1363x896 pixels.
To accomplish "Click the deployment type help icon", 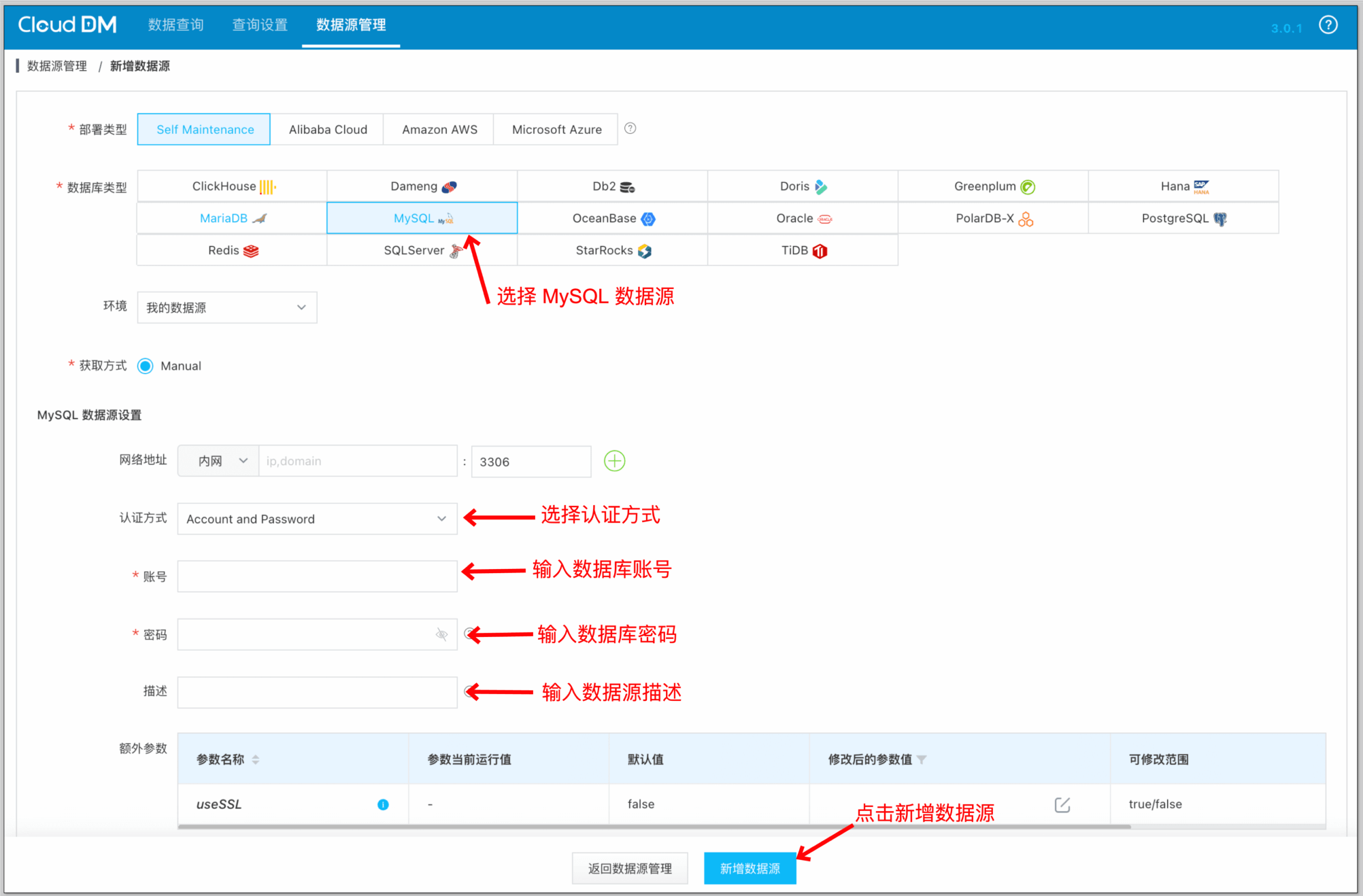I will [630, 128].
